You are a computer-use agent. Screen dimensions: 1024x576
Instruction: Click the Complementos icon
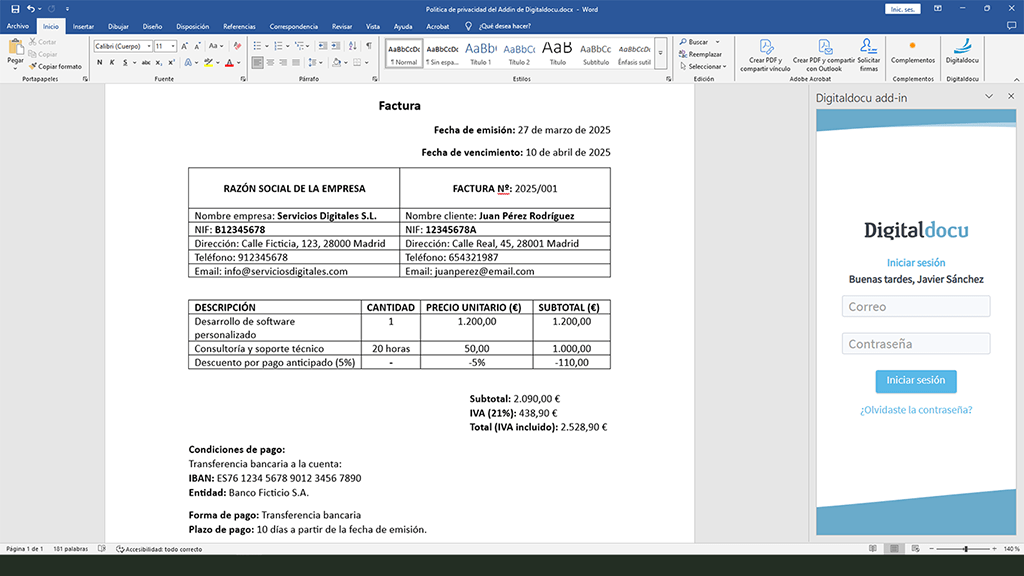(x=913, y=45)
